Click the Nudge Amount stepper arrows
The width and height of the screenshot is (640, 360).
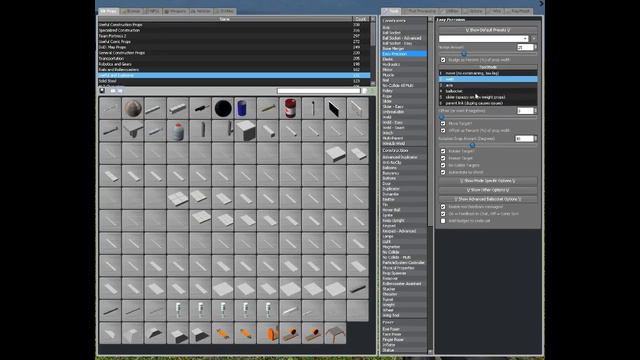point(536,47)
